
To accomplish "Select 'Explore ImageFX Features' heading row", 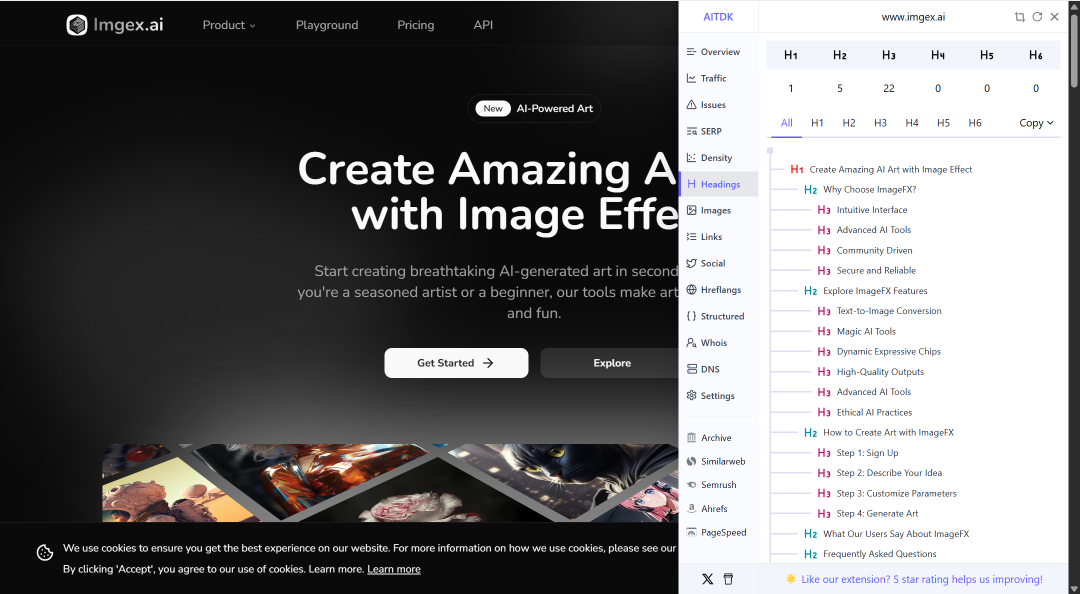I will (866, 291).
